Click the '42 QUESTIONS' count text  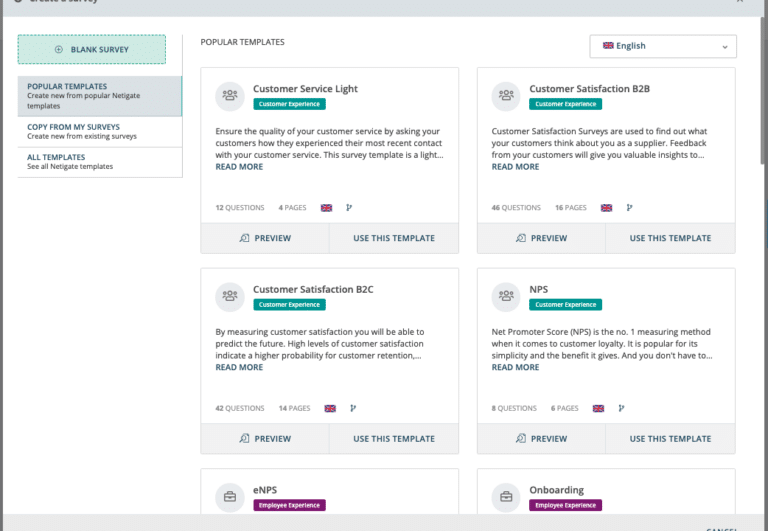point(240,409)
